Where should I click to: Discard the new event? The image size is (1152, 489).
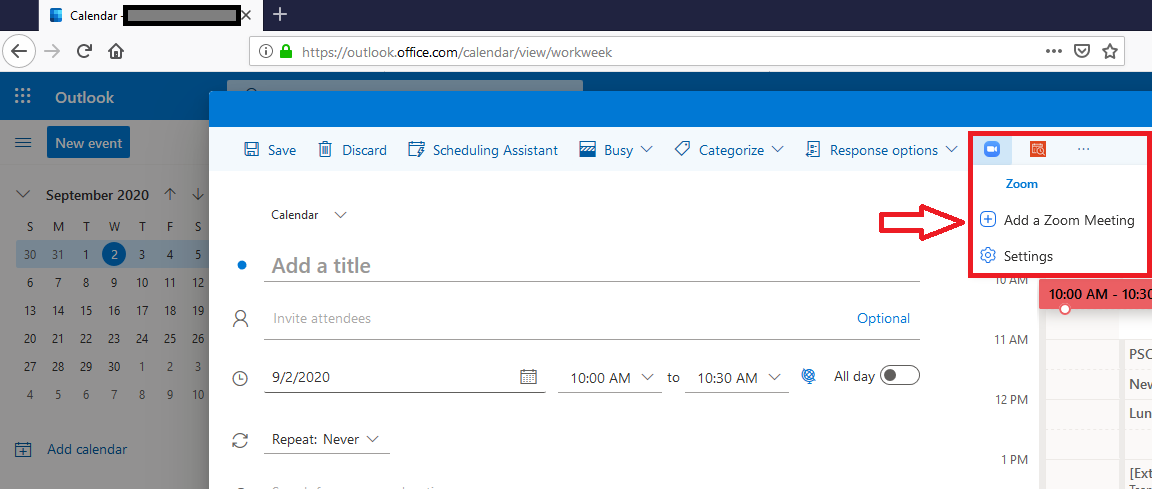click(352, 150)
